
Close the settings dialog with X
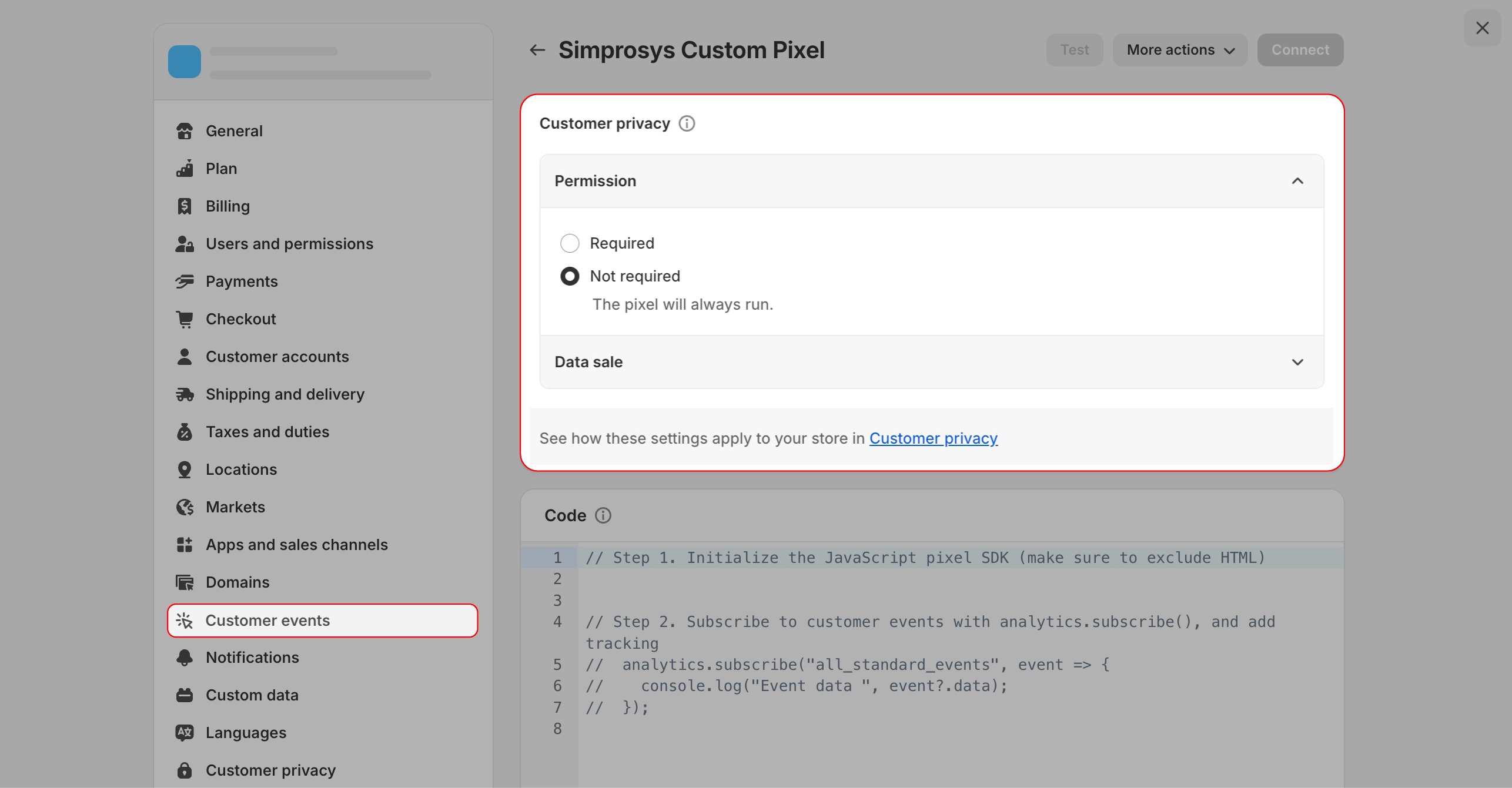(1482, 28)
